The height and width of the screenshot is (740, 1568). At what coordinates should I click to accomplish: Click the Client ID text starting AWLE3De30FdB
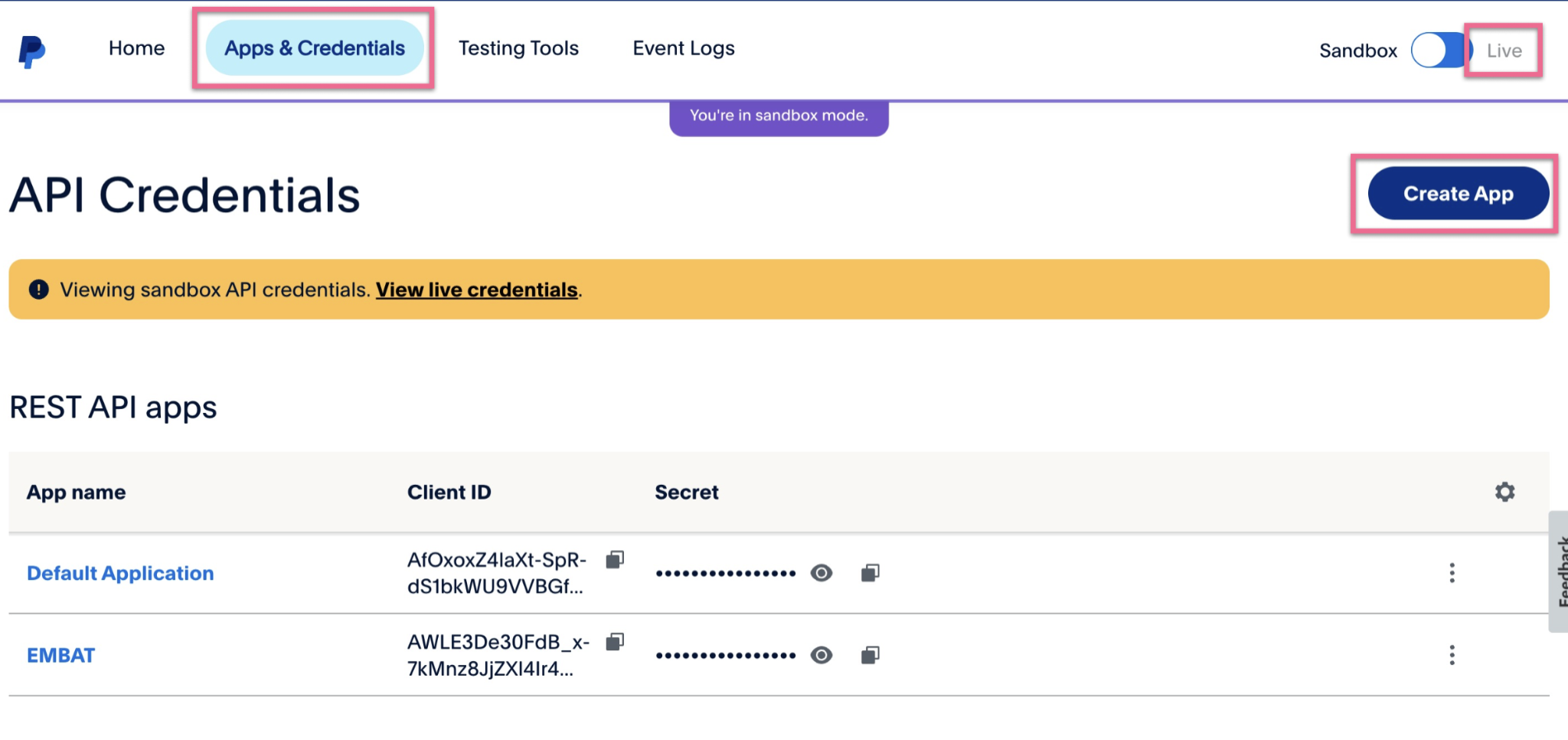[x=498, y=655]
